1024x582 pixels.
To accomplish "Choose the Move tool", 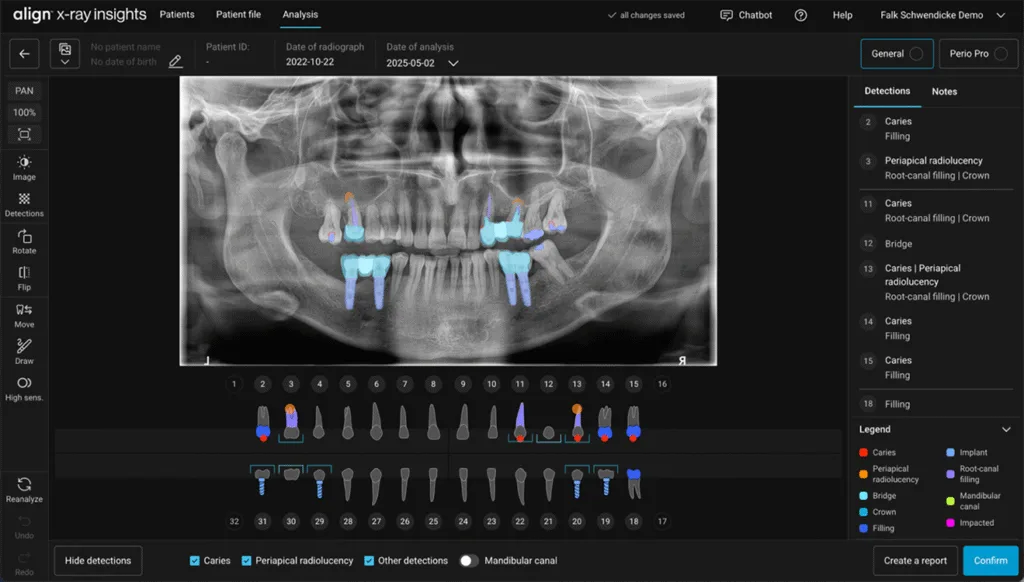I will [x=23, y=317].
